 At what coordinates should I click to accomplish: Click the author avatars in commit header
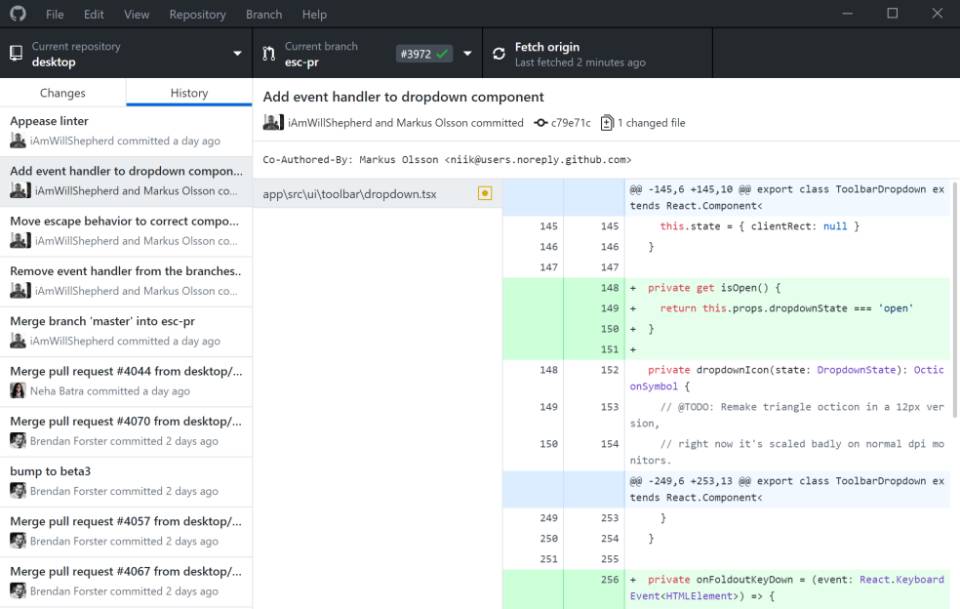[x=273, y=122]
